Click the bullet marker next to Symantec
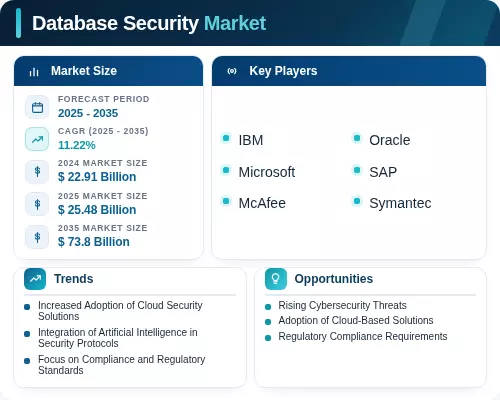This screenshot has width=500, height=400. tap(357, 201)
